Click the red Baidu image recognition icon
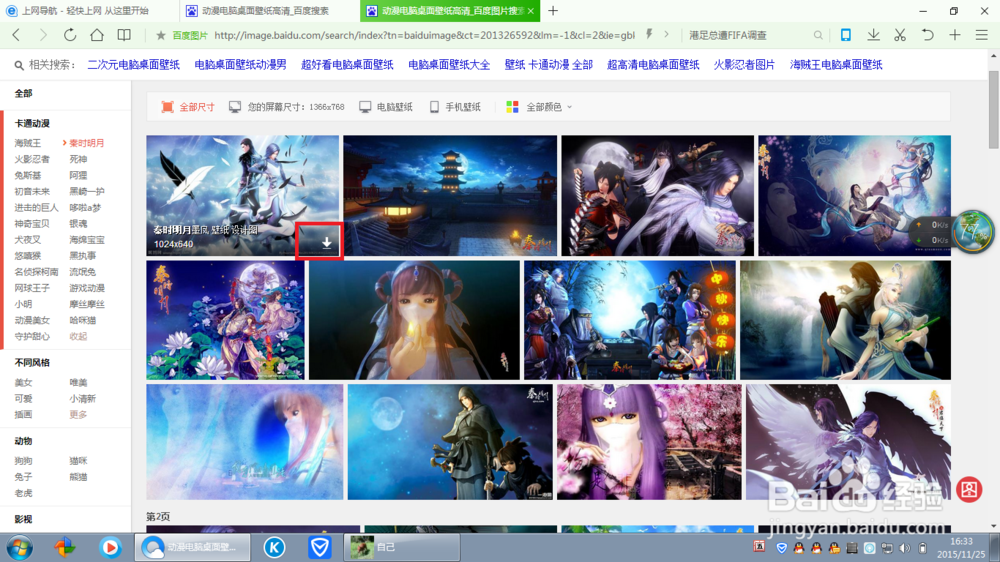 (969, 489)
